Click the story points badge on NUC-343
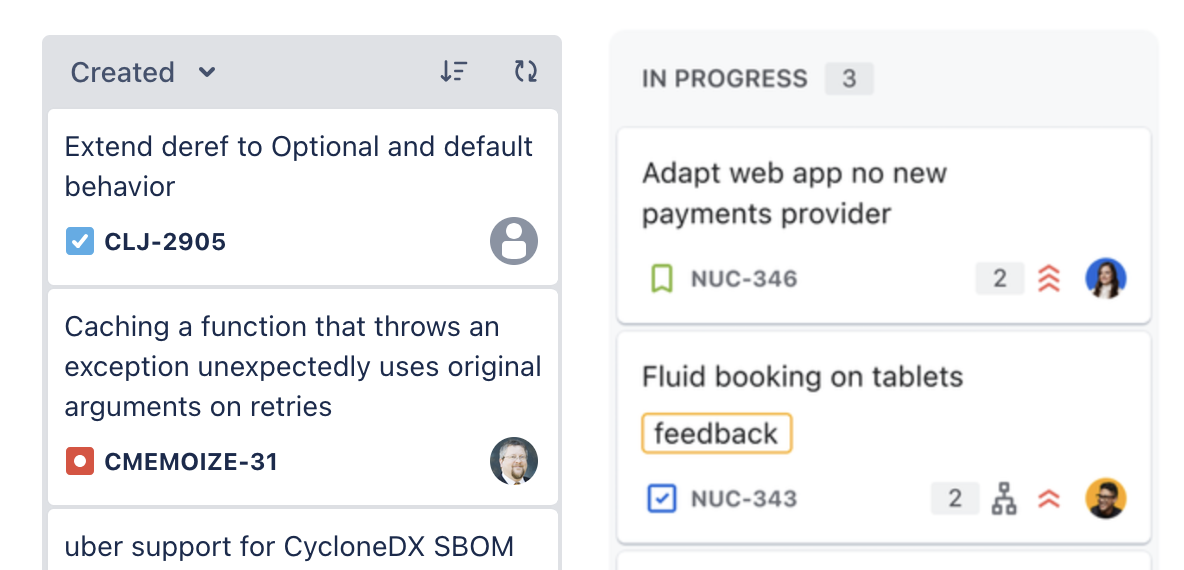1184x570 pixels. [955, 498]
